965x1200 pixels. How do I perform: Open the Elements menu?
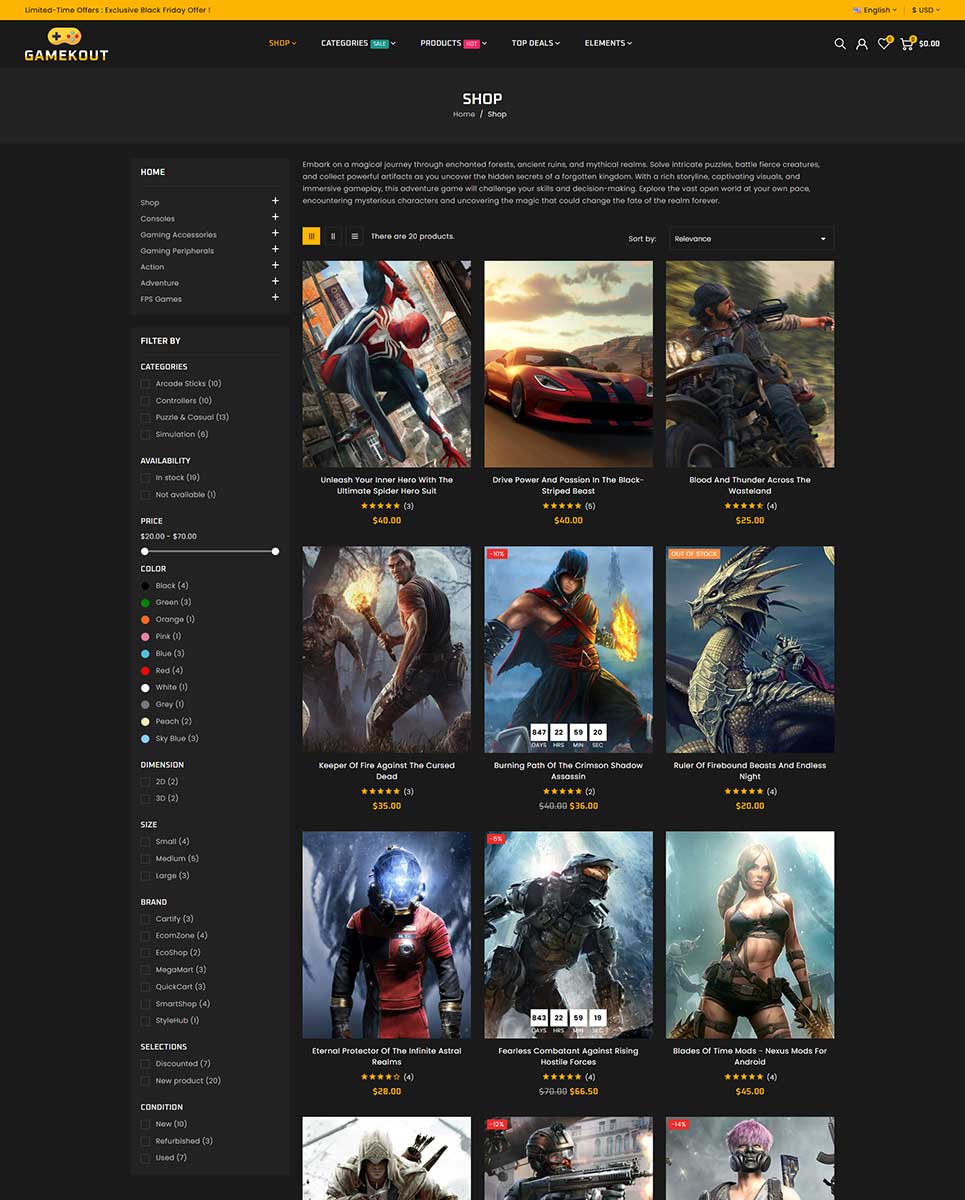click(x=608, y=43)
